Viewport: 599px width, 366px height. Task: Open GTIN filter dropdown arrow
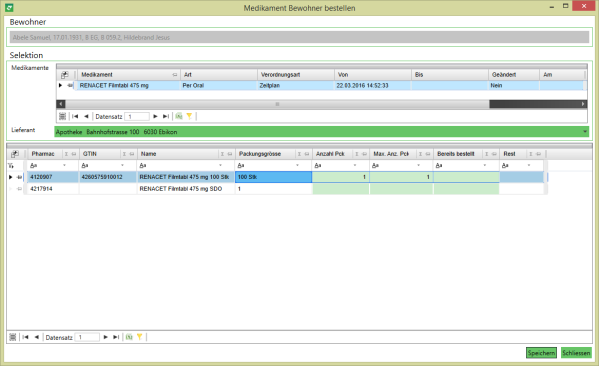(122, 165)
